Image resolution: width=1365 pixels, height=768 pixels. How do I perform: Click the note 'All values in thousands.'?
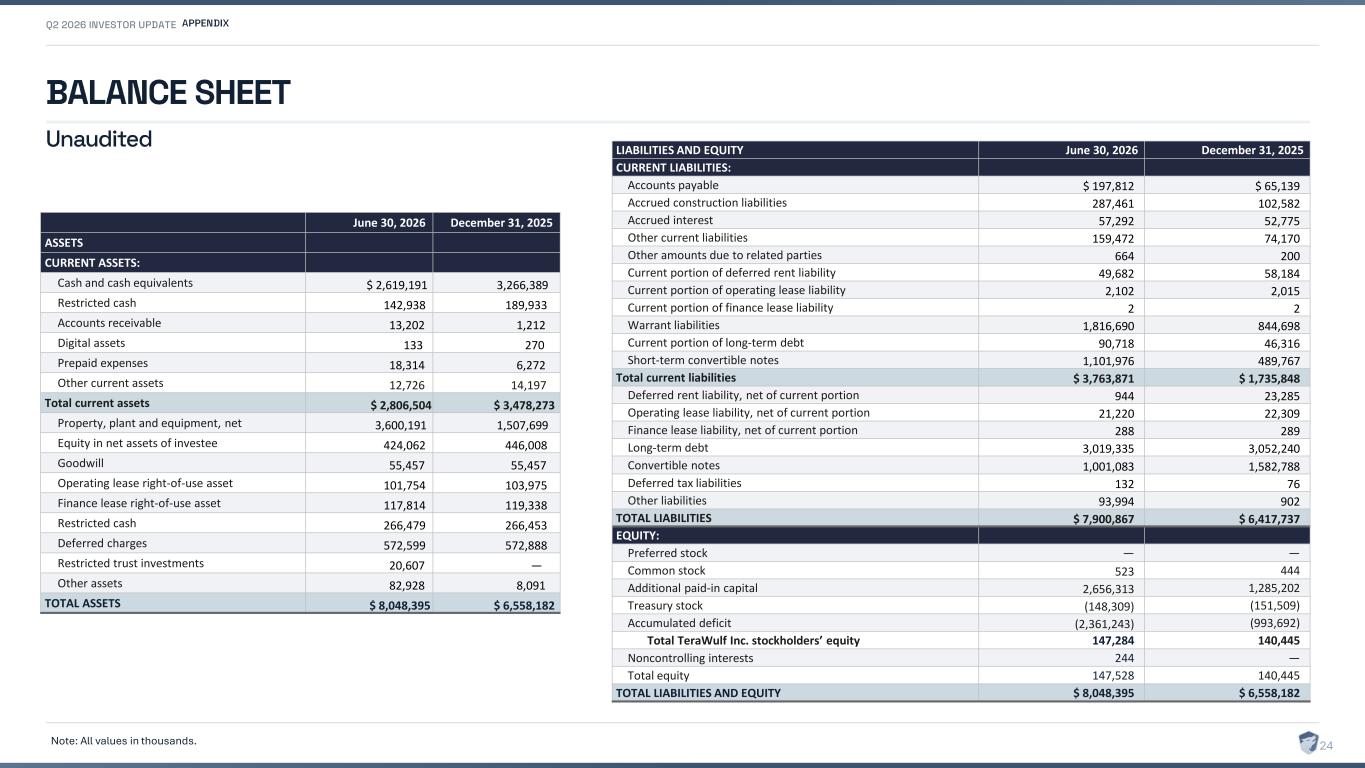[x=124, y=741]
